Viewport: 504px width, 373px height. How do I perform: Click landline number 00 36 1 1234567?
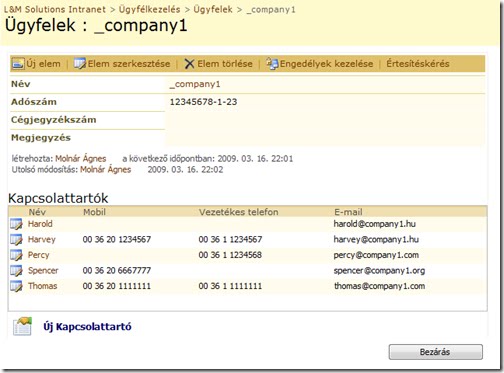tap(230, 239)
